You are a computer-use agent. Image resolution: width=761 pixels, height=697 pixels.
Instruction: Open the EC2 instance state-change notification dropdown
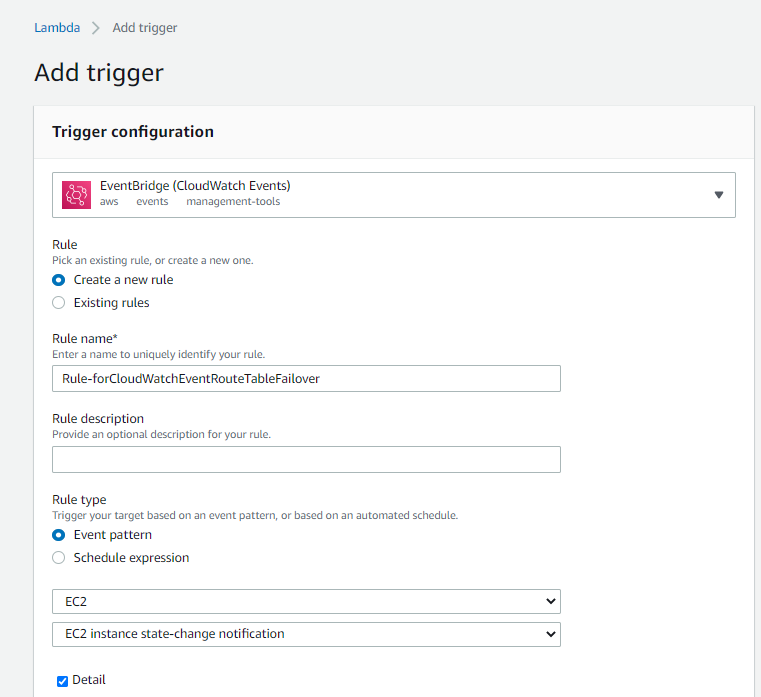306,634
